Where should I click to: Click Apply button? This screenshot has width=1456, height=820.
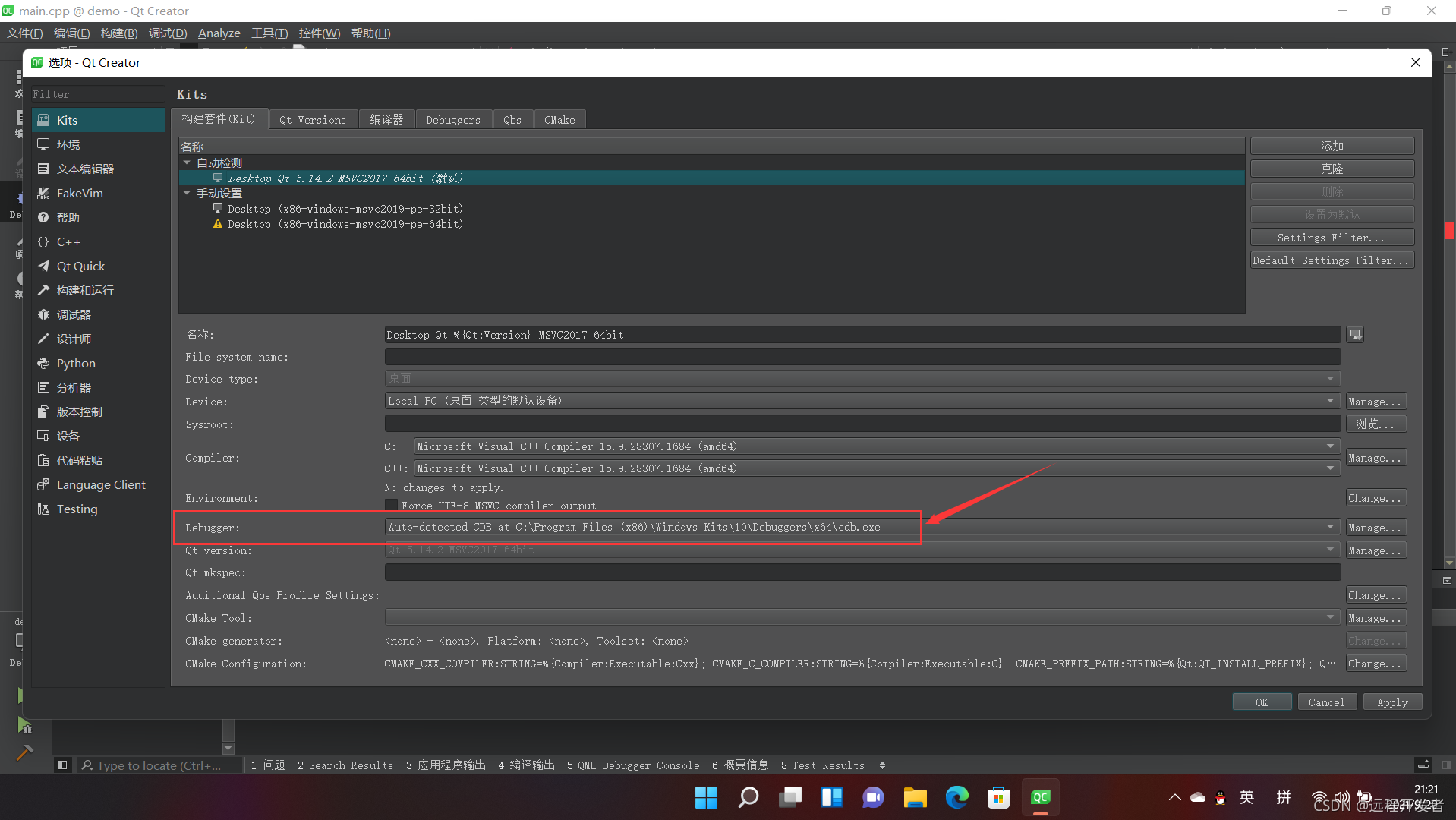click(1392, 702)
